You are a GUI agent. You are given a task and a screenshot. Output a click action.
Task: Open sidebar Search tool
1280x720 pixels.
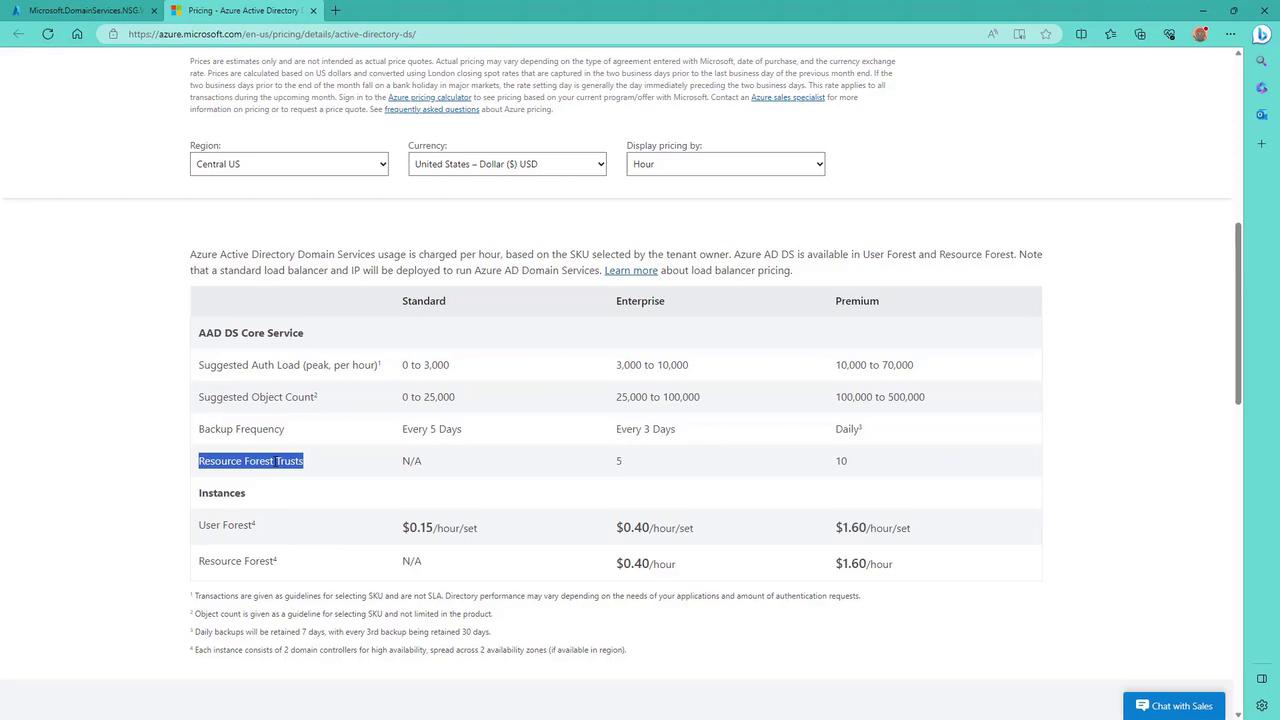tap(1262, 61)
